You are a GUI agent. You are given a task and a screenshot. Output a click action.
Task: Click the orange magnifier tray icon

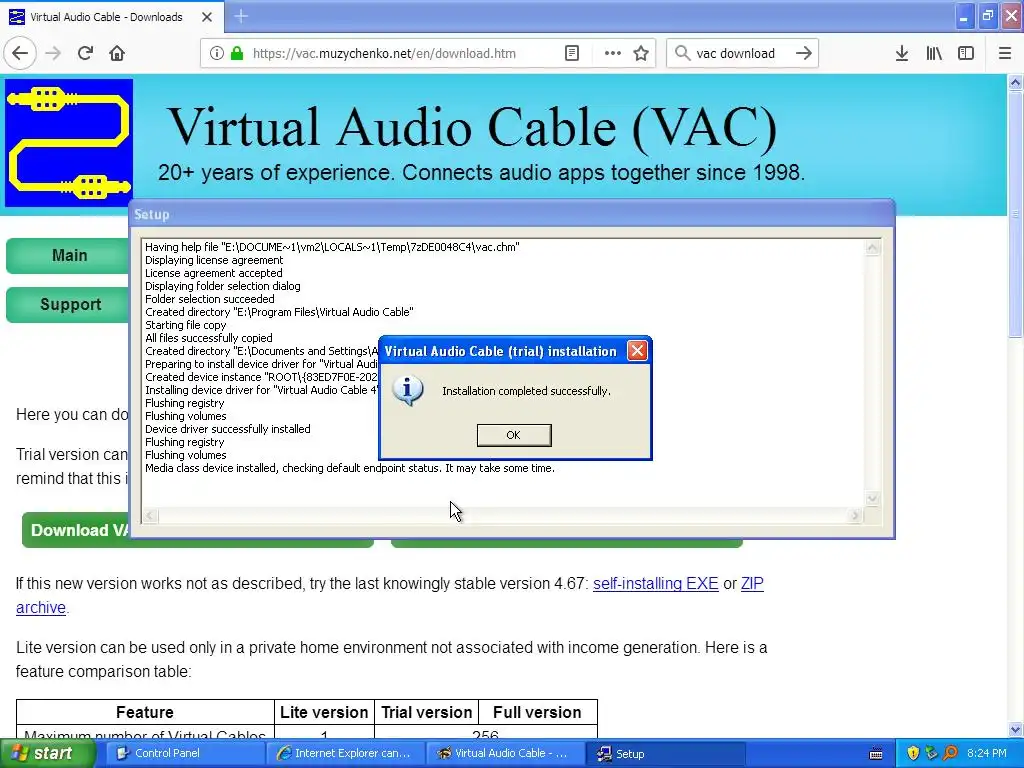tap(951, 753)
